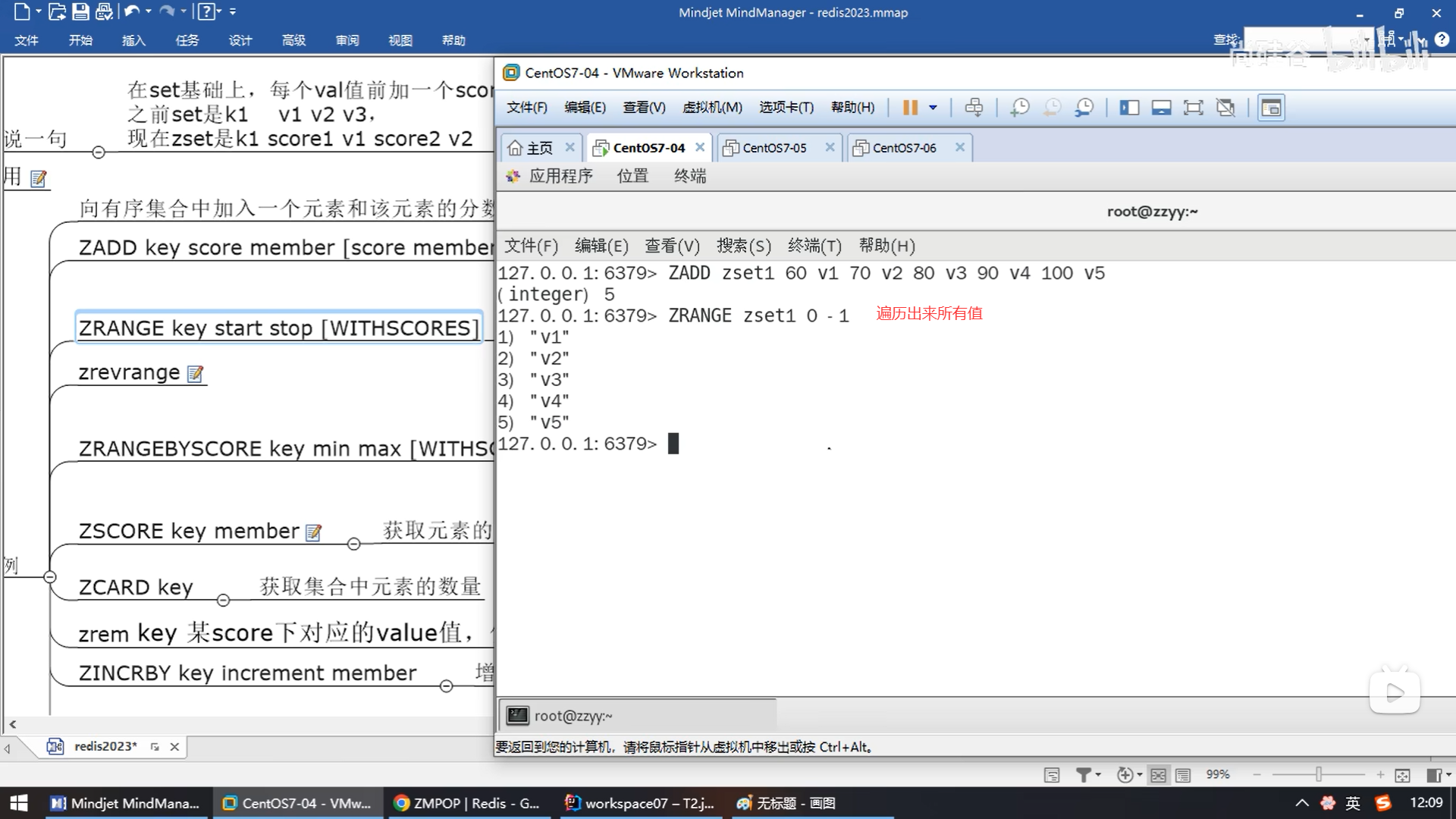Open ZMPOP Redis Chrome window from taskbar
This screenshot has width=1456, height=819.
[x=467, y=803]
